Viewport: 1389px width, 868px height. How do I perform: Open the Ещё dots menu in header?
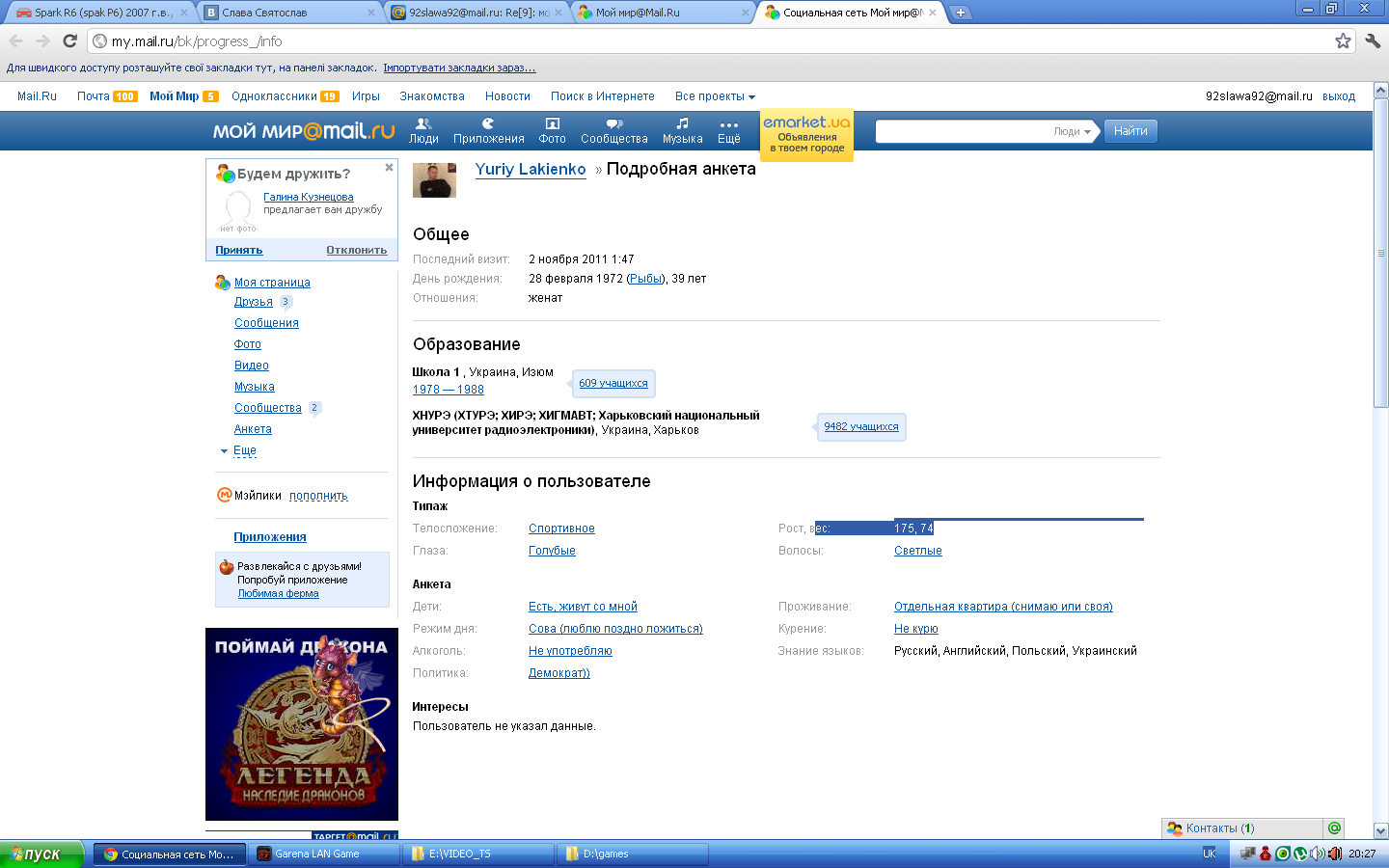(729, 131)
